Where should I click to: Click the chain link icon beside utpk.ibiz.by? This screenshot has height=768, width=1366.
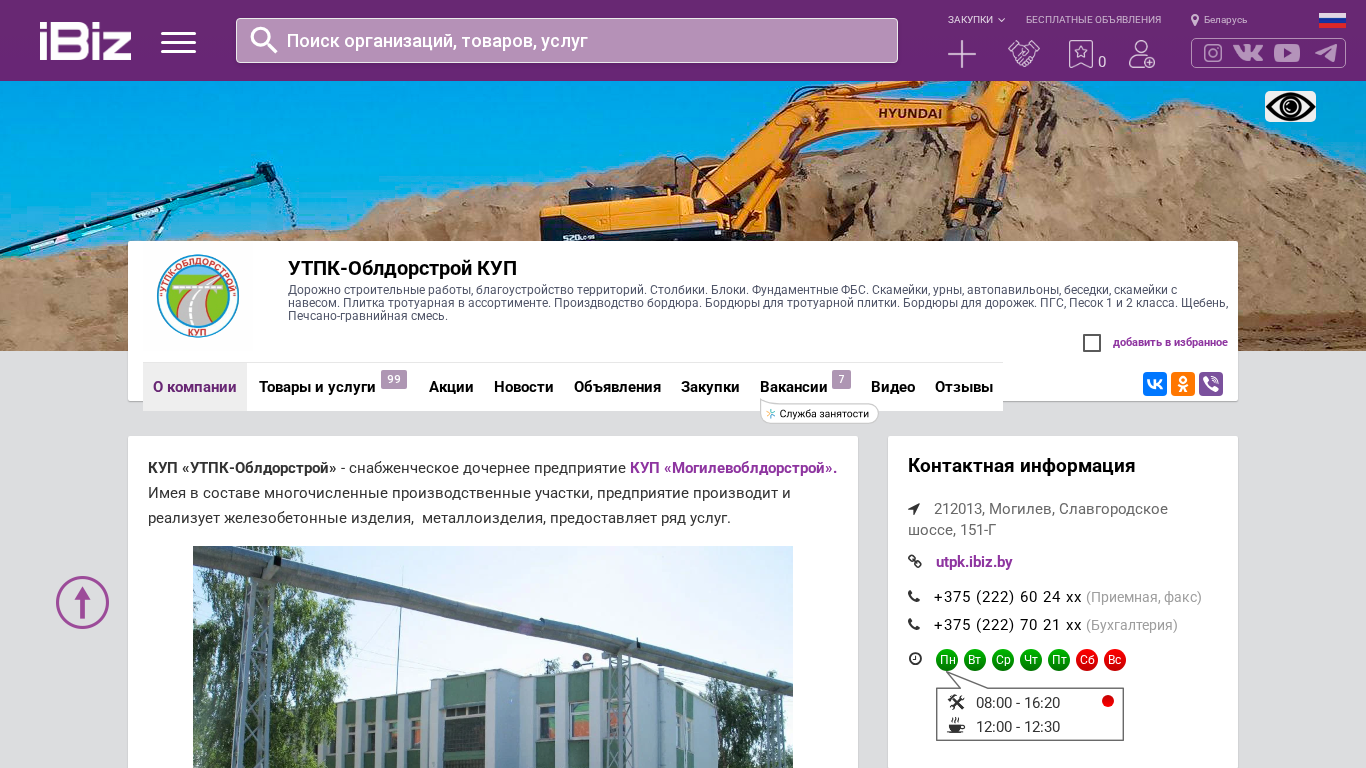(x=914, y=562)
